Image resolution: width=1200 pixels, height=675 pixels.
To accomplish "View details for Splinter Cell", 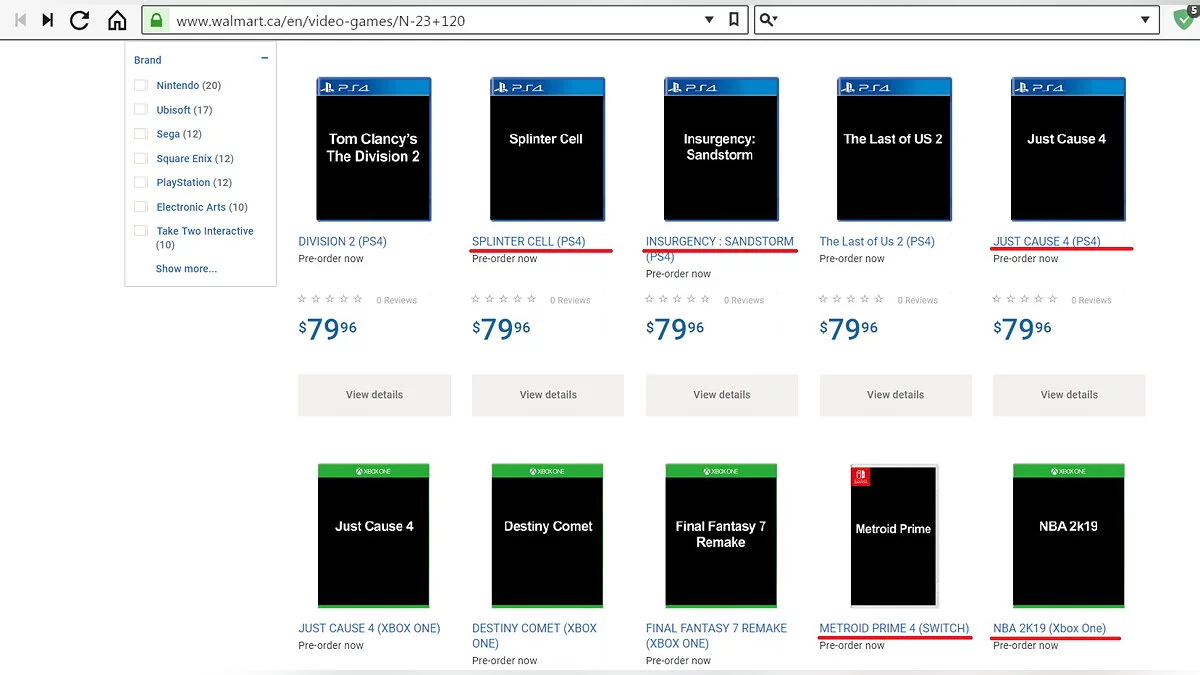I will tap(548, 395).
